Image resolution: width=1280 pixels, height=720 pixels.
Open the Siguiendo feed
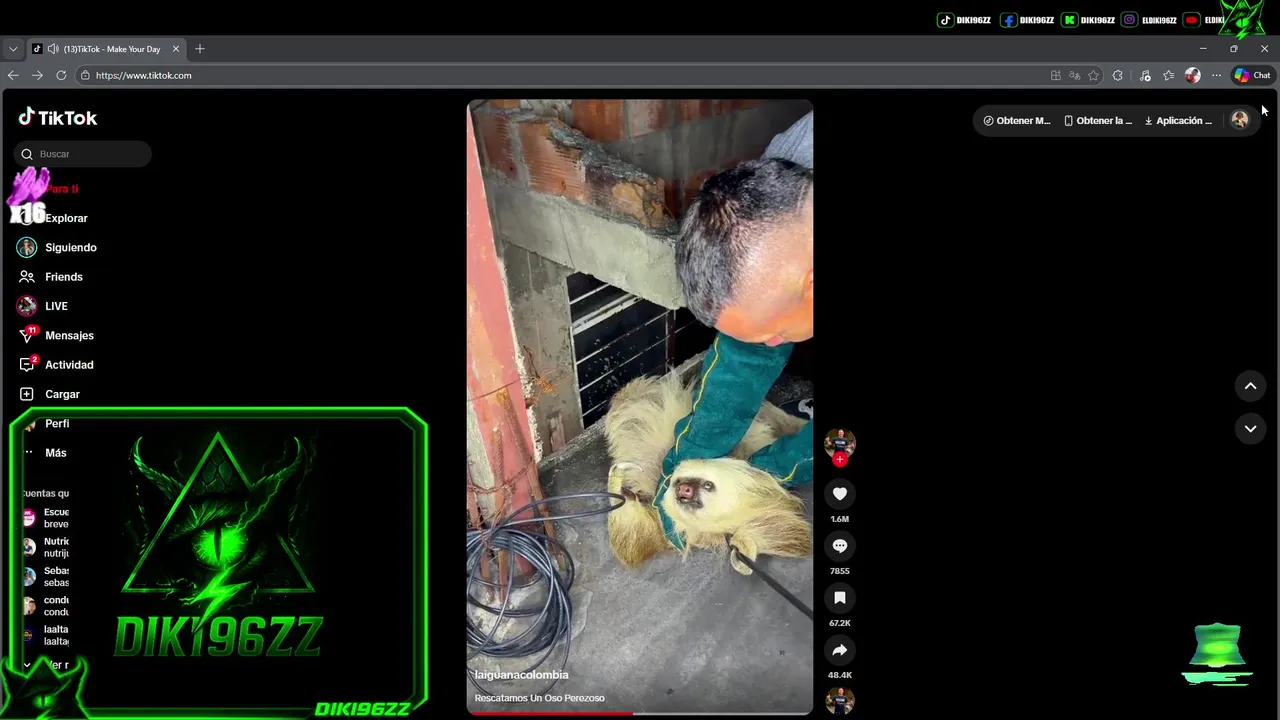pyautogui.click(x=58, y=247)
